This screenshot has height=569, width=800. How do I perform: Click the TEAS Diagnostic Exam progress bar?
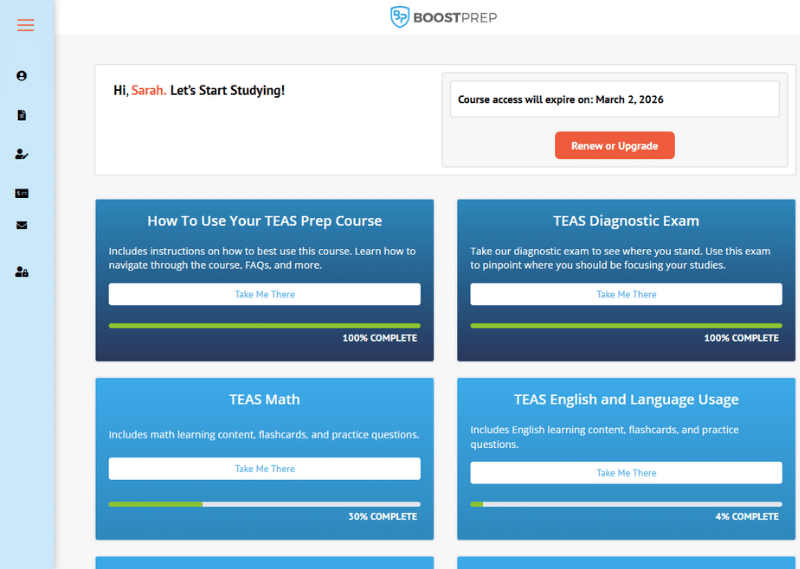coord(626,326)
